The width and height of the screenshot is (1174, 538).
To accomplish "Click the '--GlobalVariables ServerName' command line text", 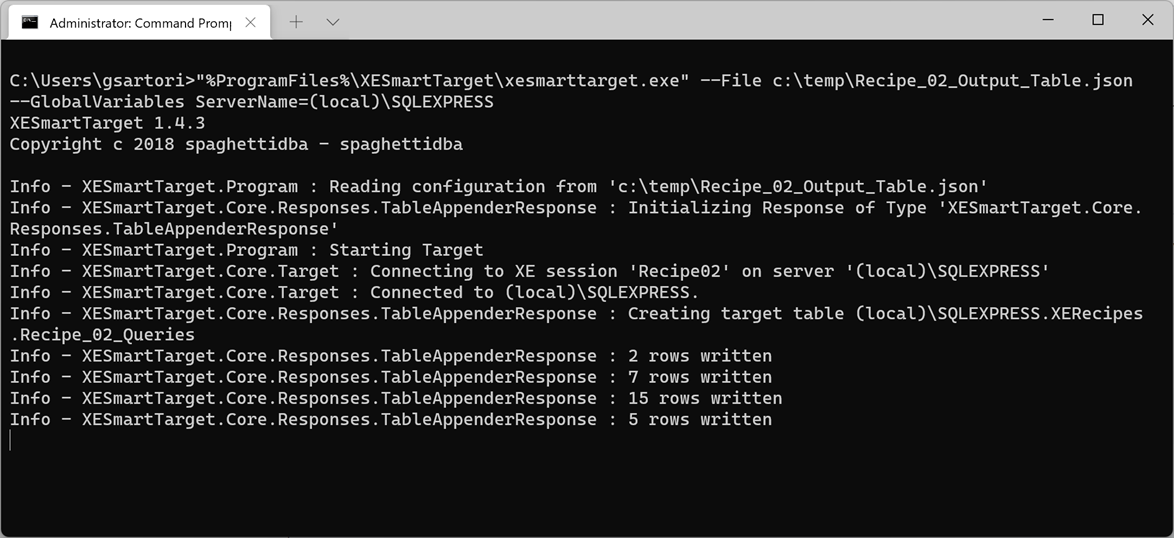I will pyautogui.click(x=252, y=102).
